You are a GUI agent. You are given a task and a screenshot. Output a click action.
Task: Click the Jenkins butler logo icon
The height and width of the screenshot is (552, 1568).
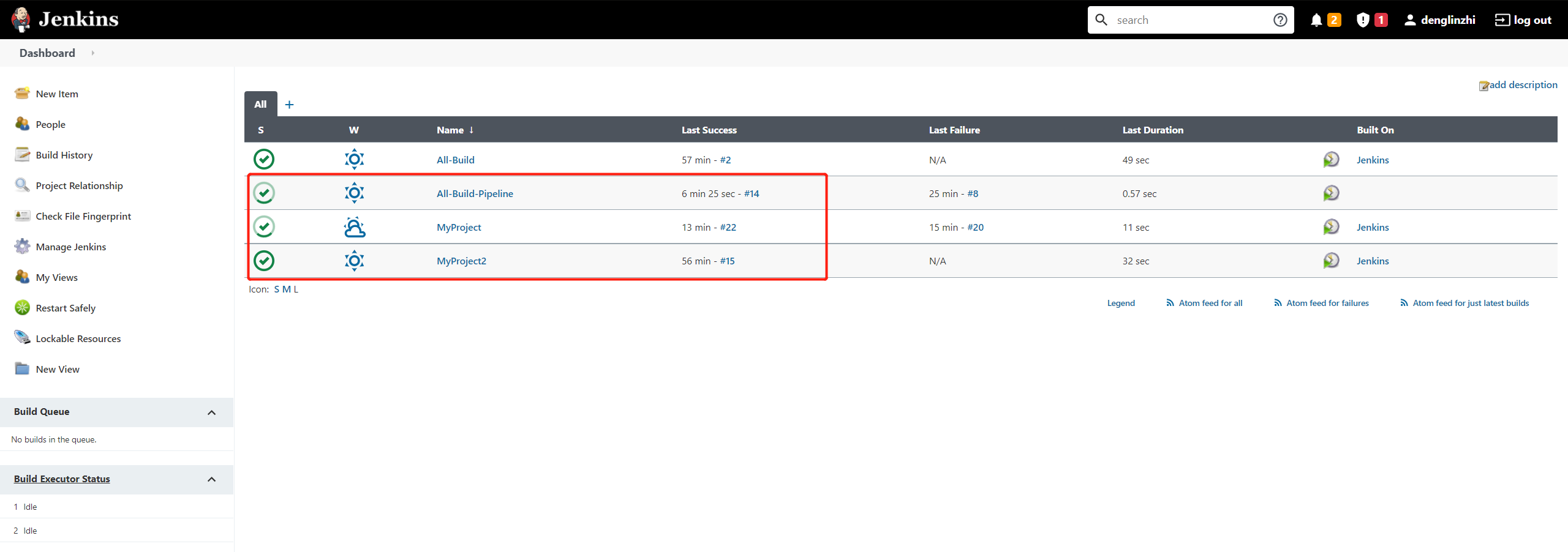coord(21,20)
